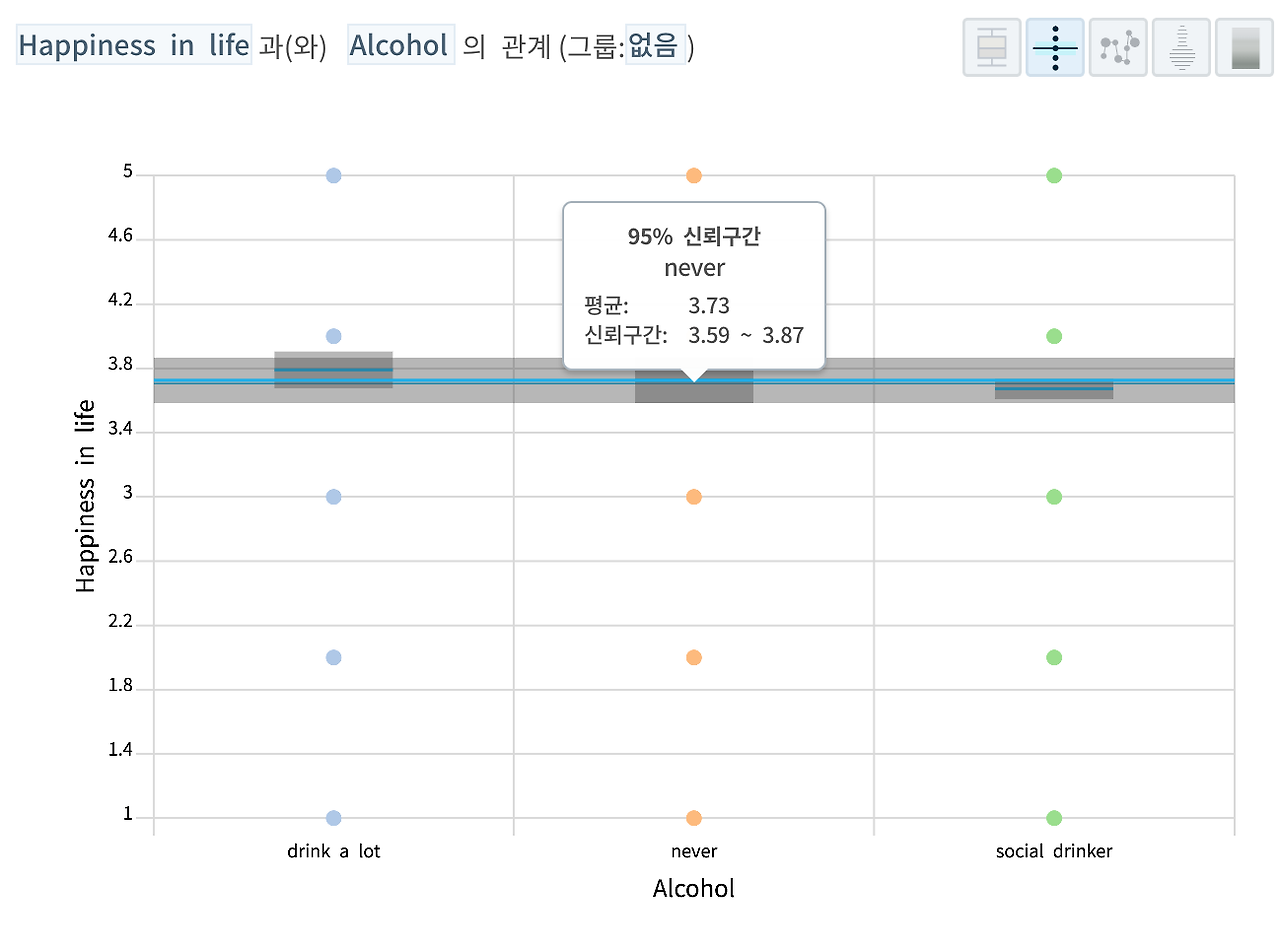Image resolution: width=1280 pixels, height=950 pixels.
Task: Click the vertical 'Happiness in life' y-axis title
Action: point(86,496)
